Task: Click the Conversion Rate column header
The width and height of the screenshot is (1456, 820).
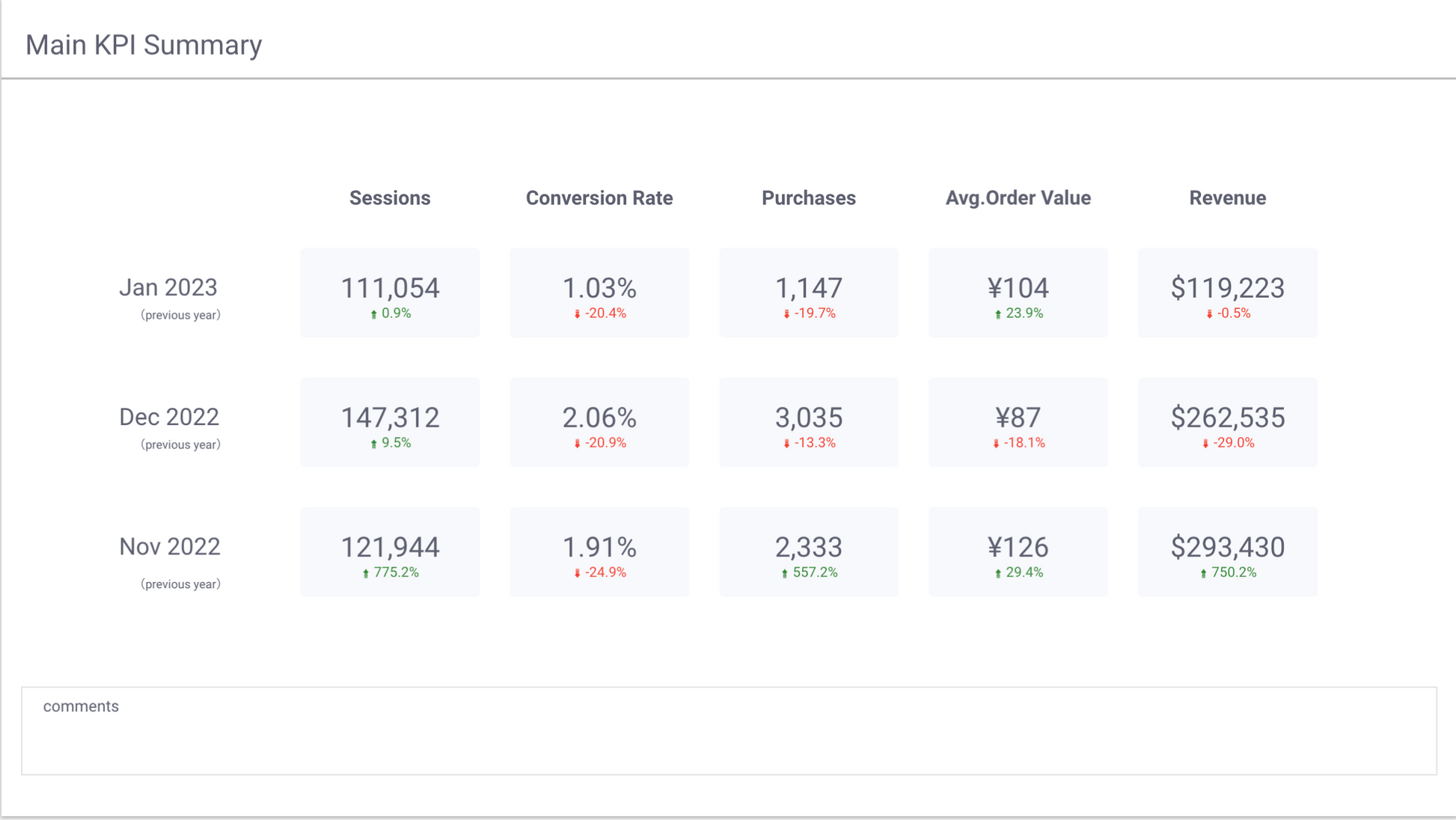Action: pos(599,198)
